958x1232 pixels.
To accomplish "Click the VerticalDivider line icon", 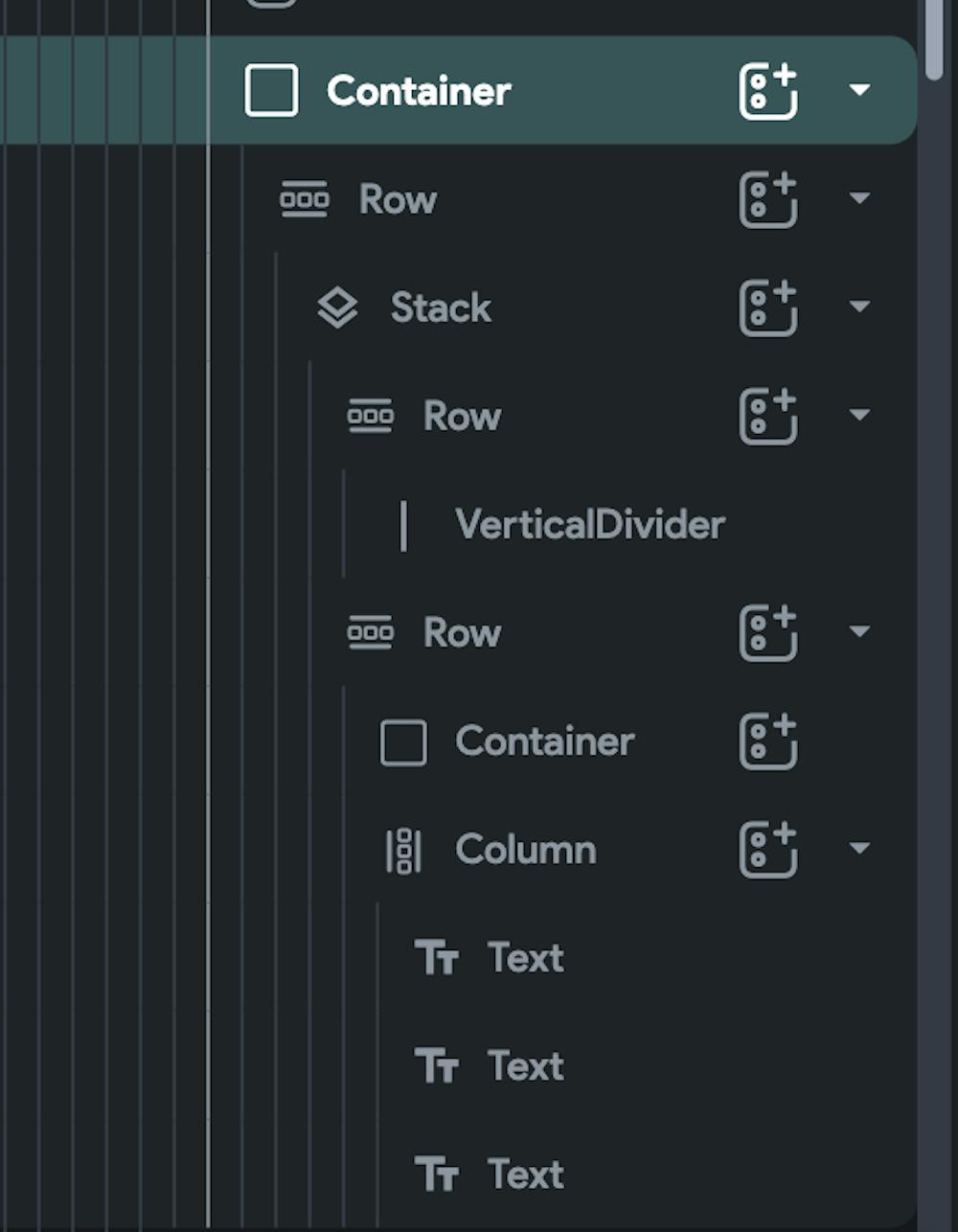I will click(403, 525).
